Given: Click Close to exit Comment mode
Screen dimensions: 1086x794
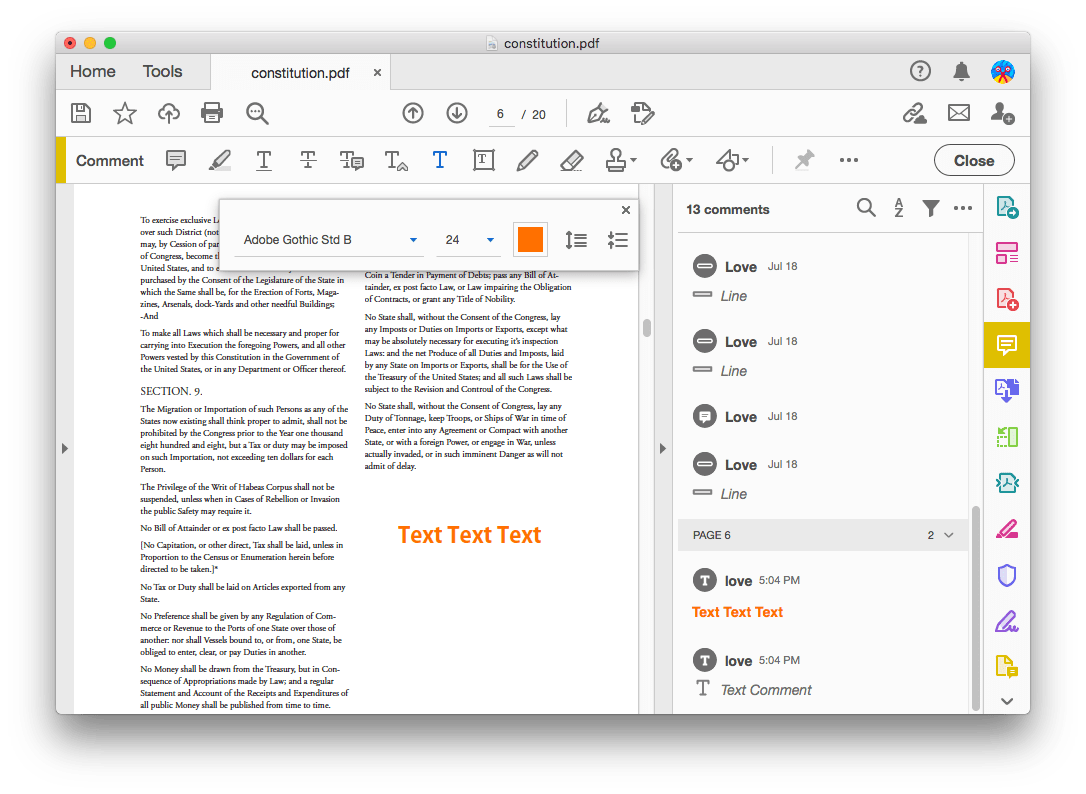Looking at the screenshot, I should [x=973, y=160].
